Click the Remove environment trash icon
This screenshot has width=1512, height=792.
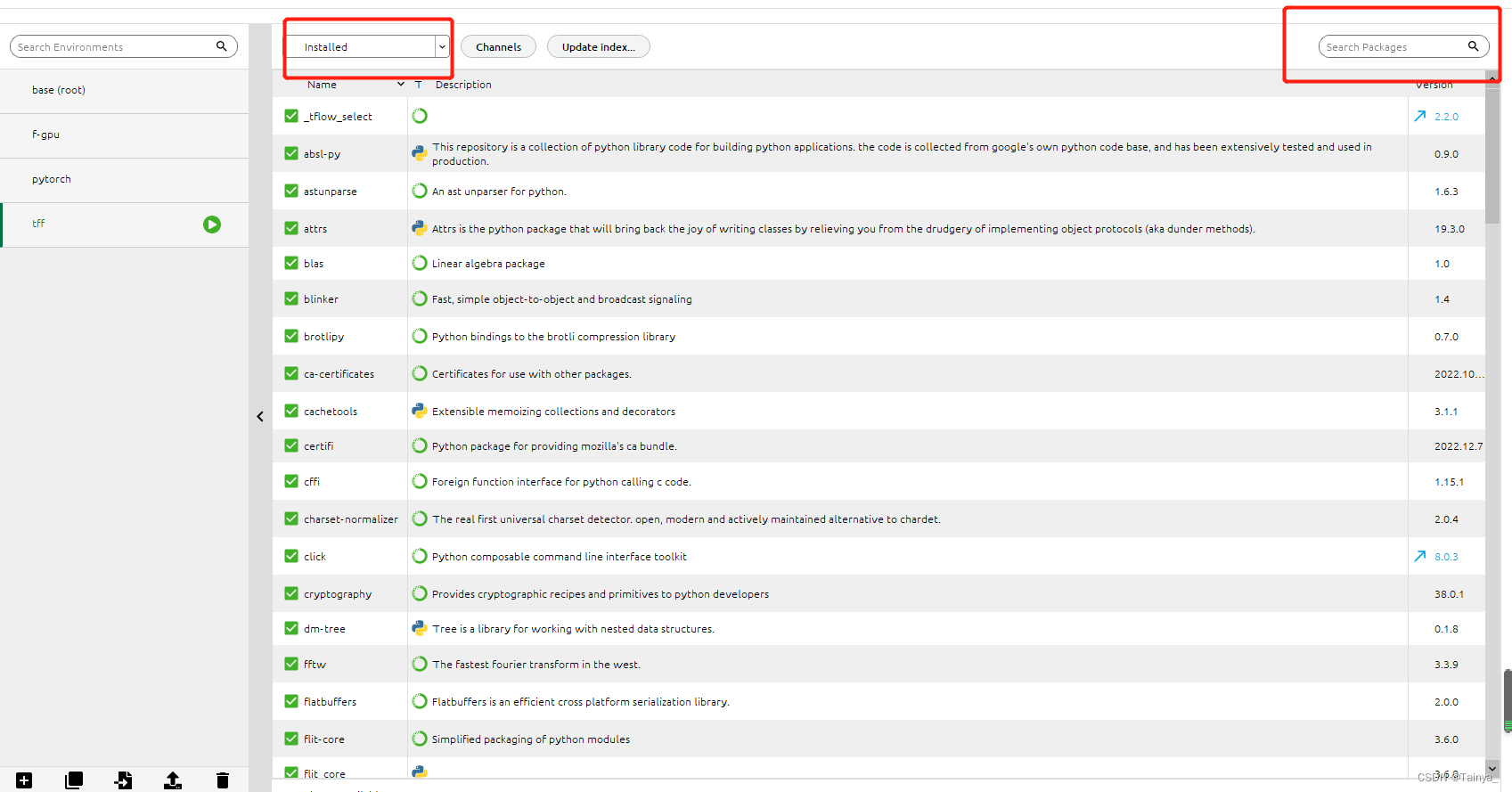223,780
